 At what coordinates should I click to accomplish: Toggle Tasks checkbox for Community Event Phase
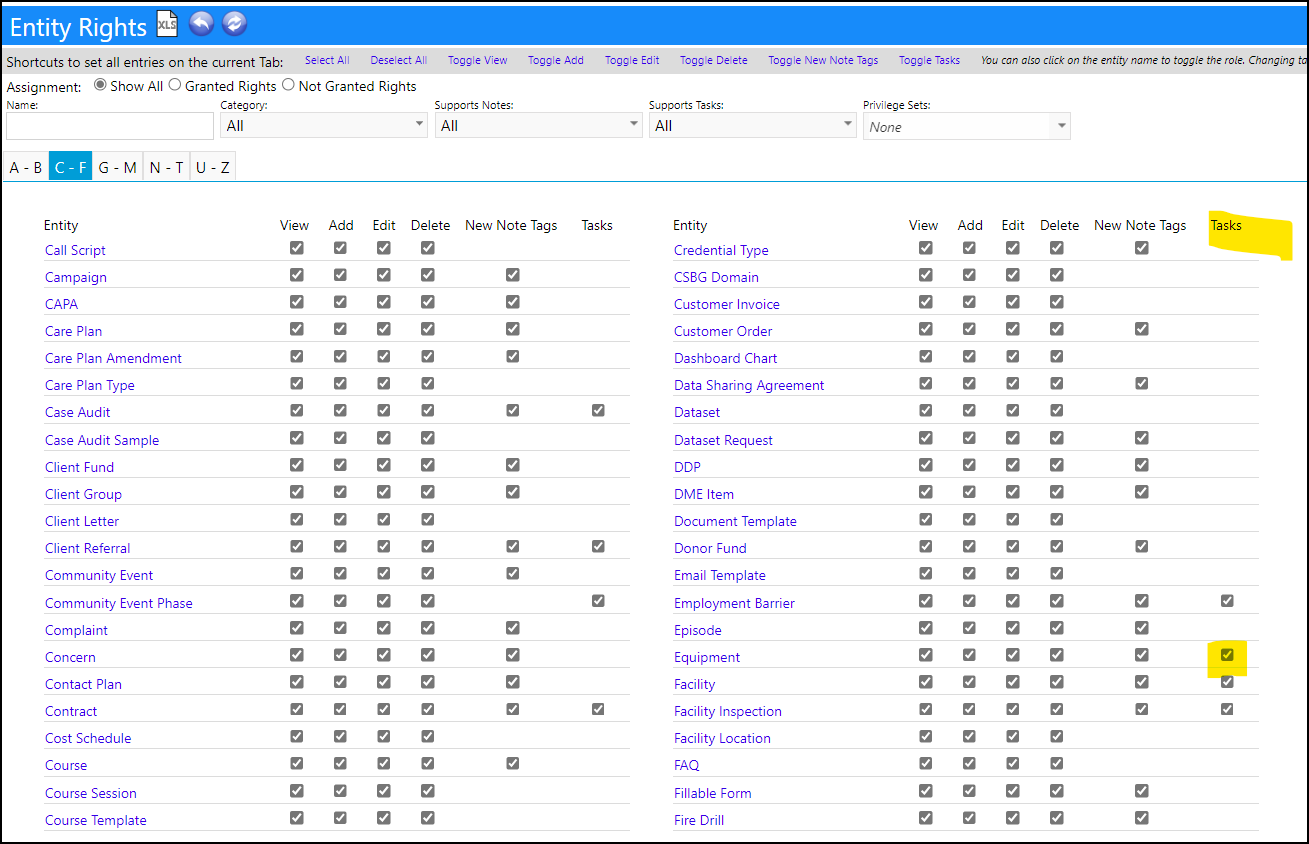(x=598, y=601)
